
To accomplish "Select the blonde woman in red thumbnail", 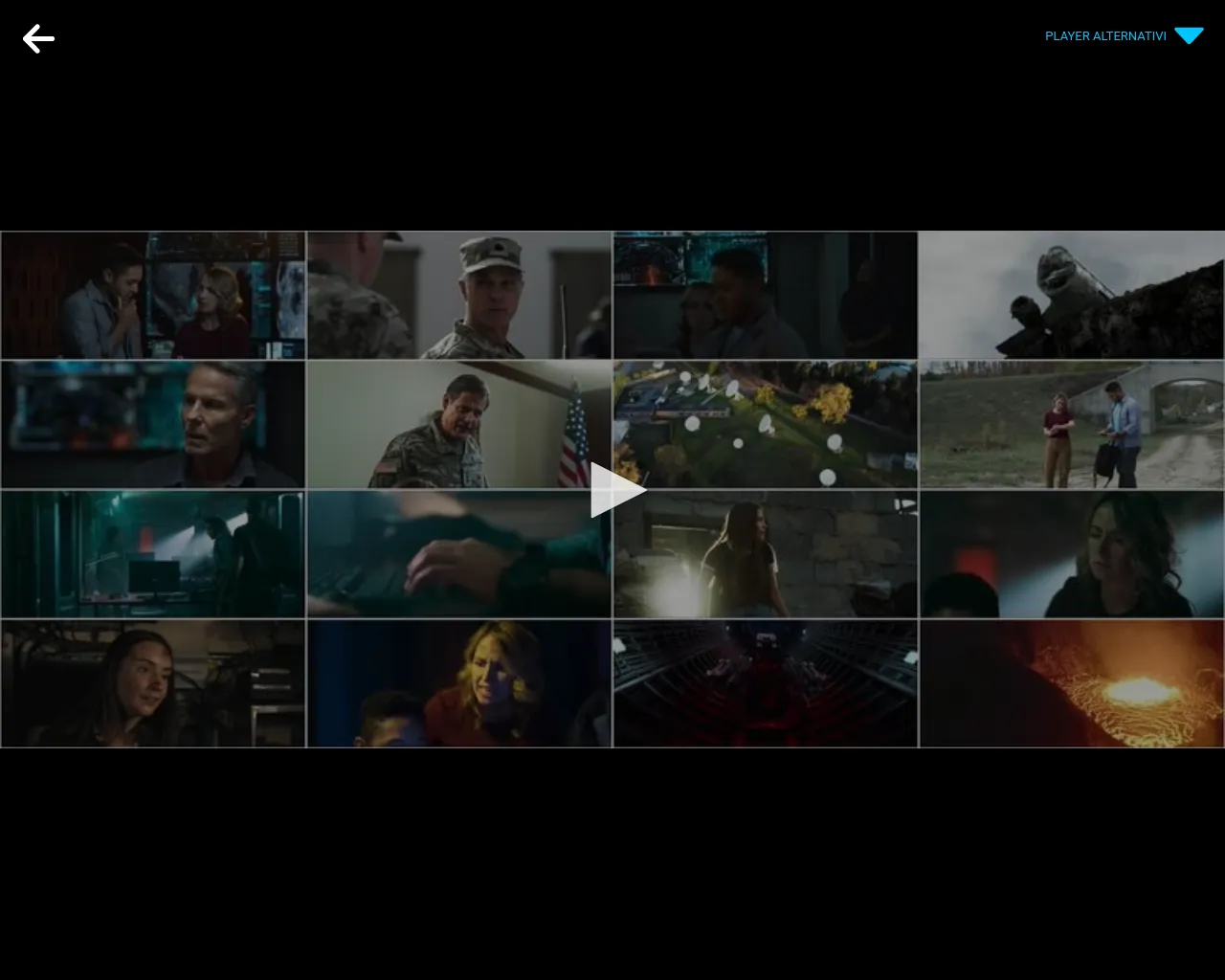I will 459,683.
